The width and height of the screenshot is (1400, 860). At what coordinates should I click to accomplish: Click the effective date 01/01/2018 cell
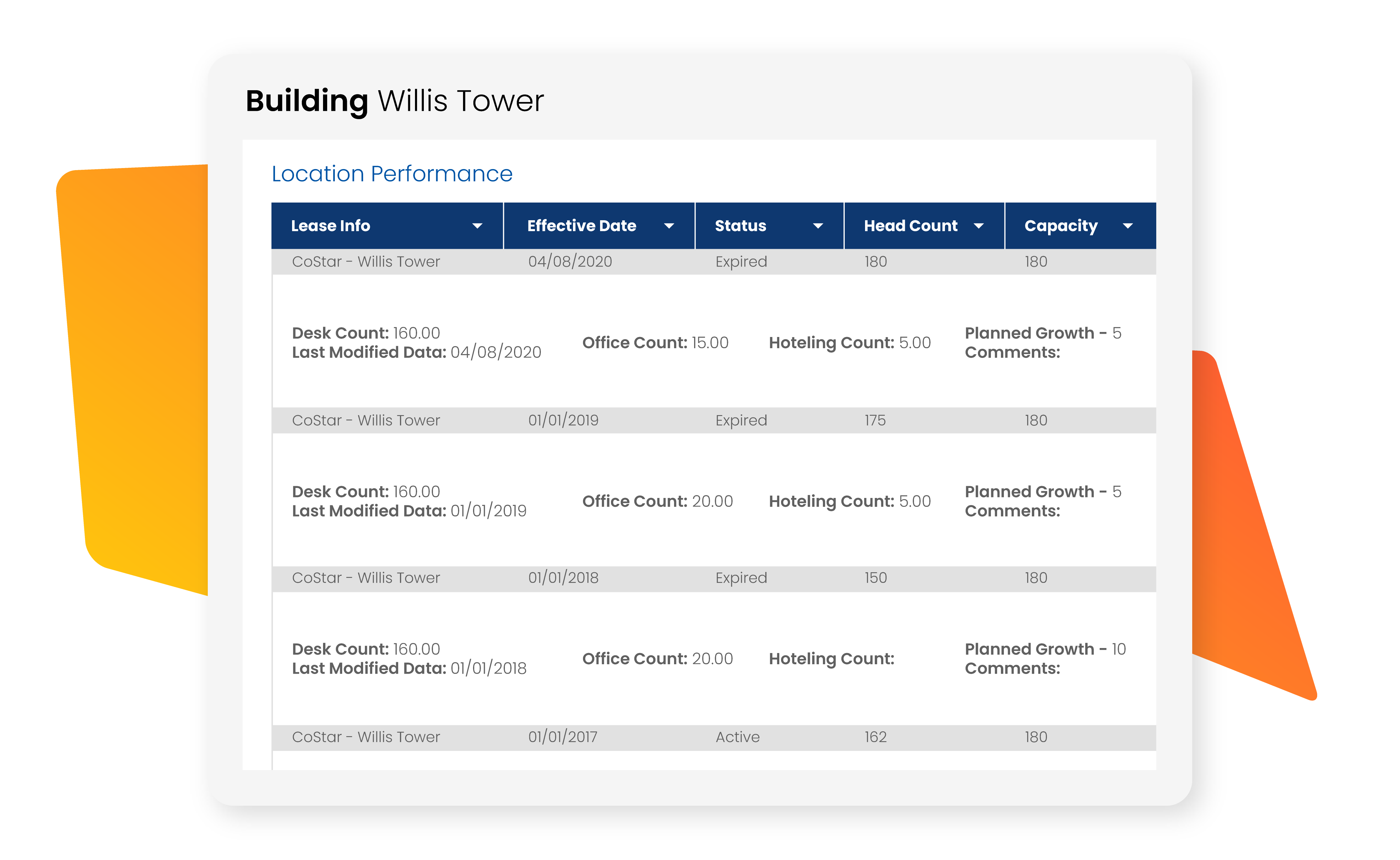tap(563, 578)
